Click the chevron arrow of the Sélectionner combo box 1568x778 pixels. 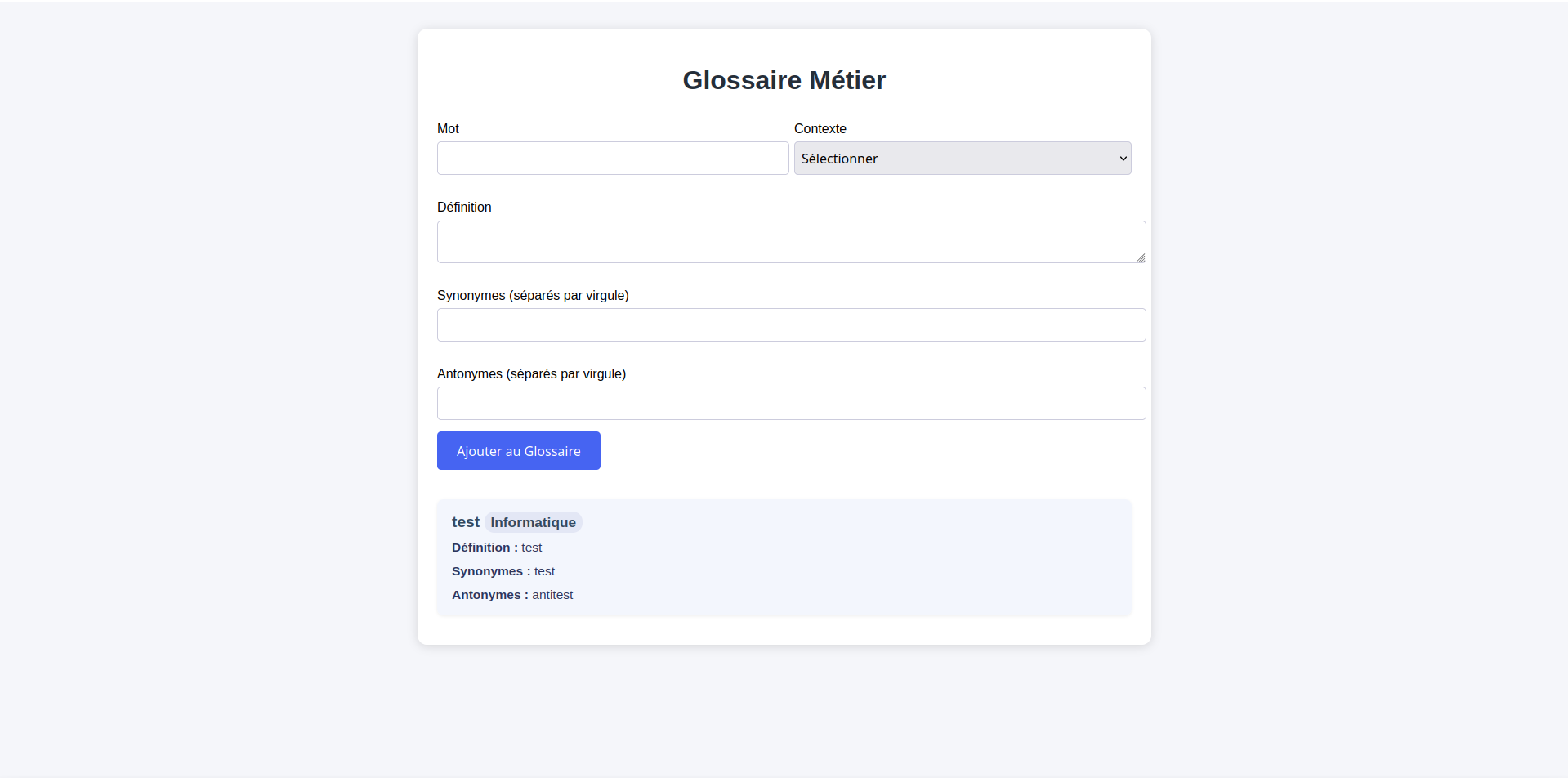1123,159
